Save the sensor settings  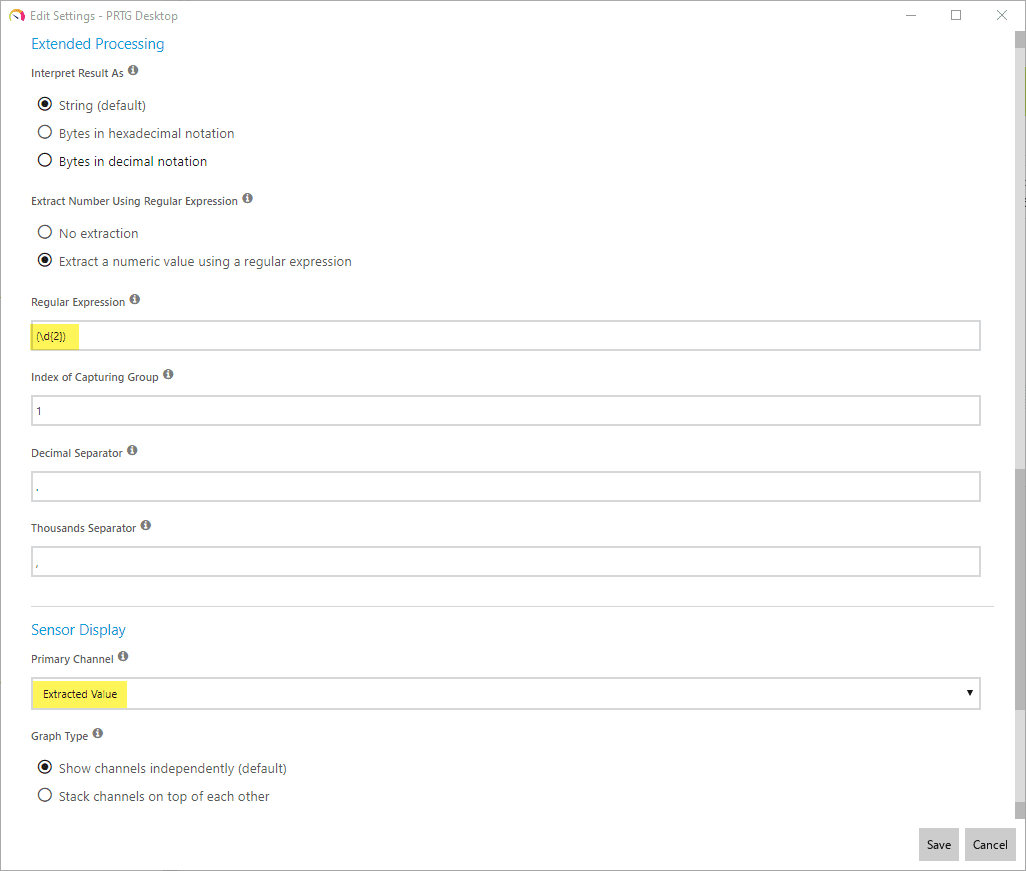[938, 844]
